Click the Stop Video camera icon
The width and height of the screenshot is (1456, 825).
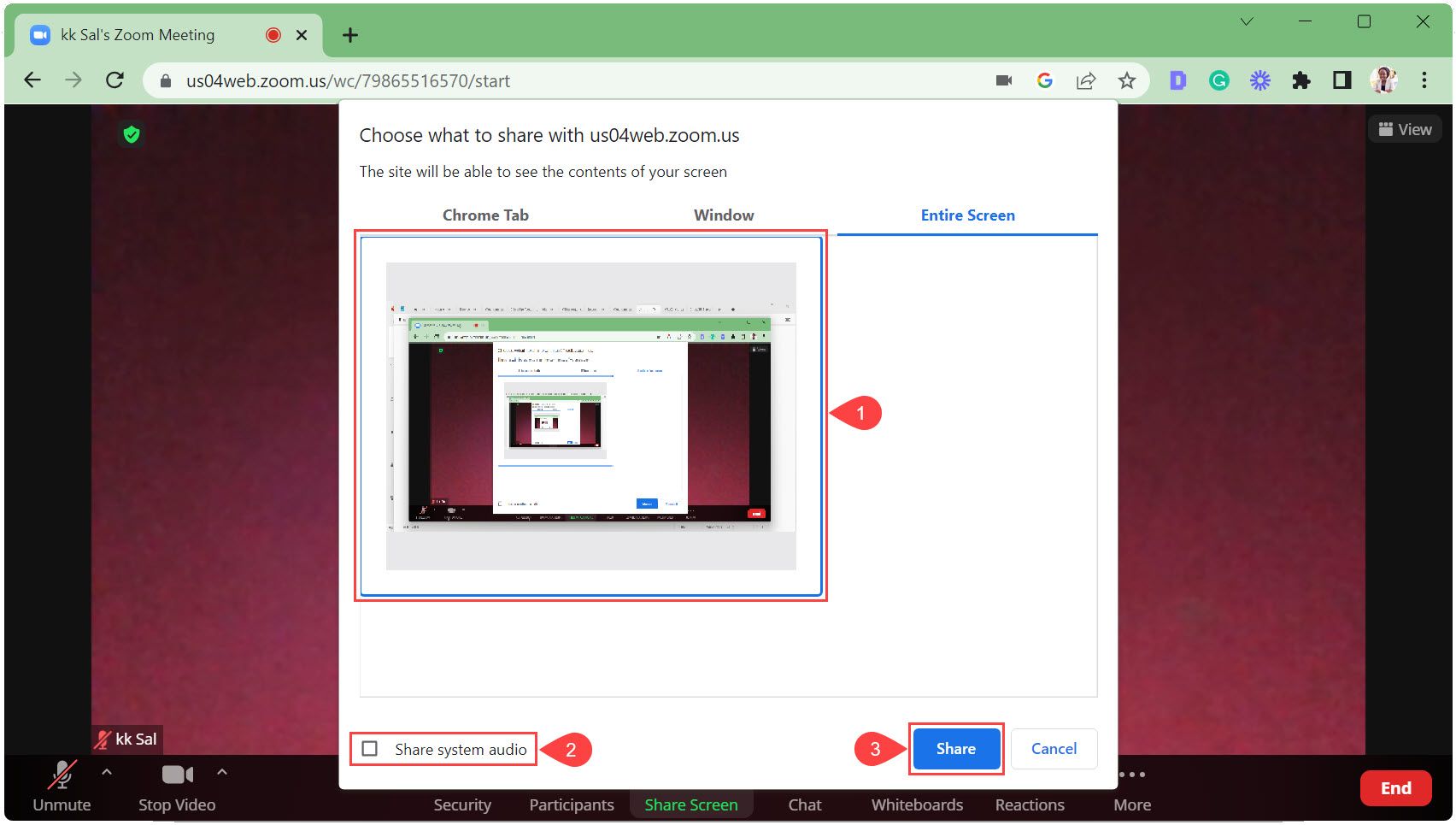coord(176,775)
